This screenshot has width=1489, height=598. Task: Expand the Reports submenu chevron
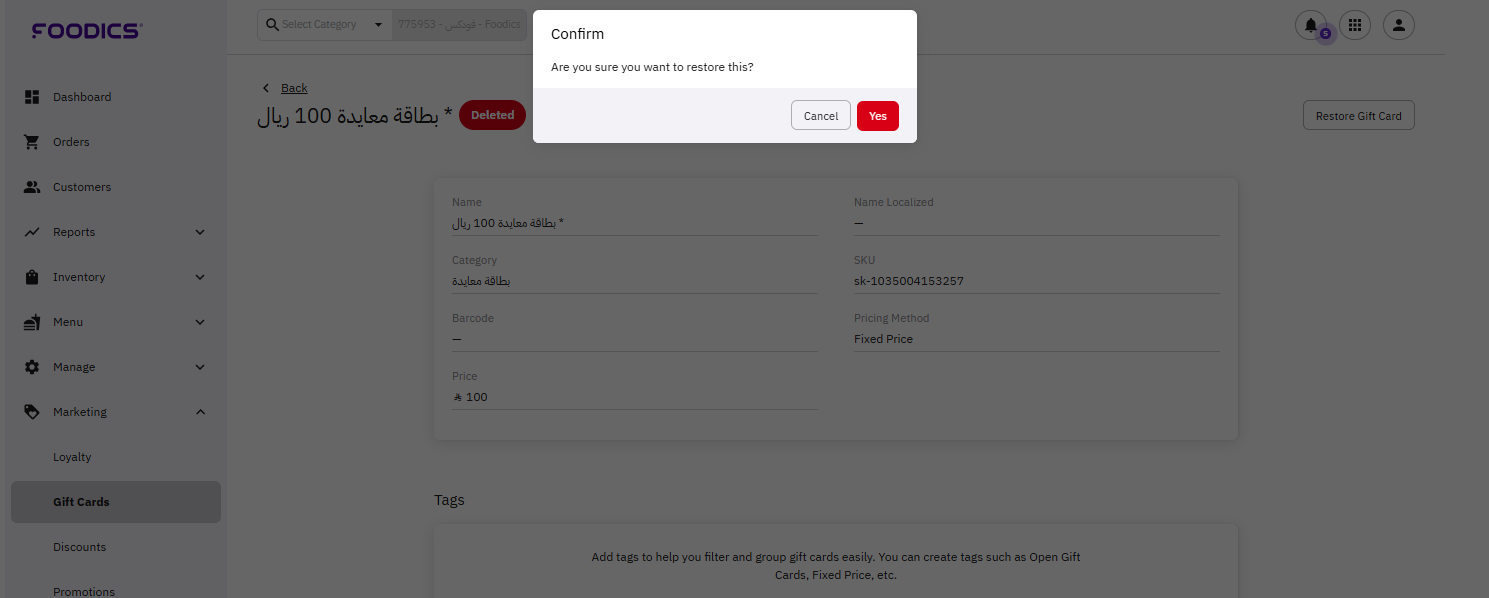(200, 232)
